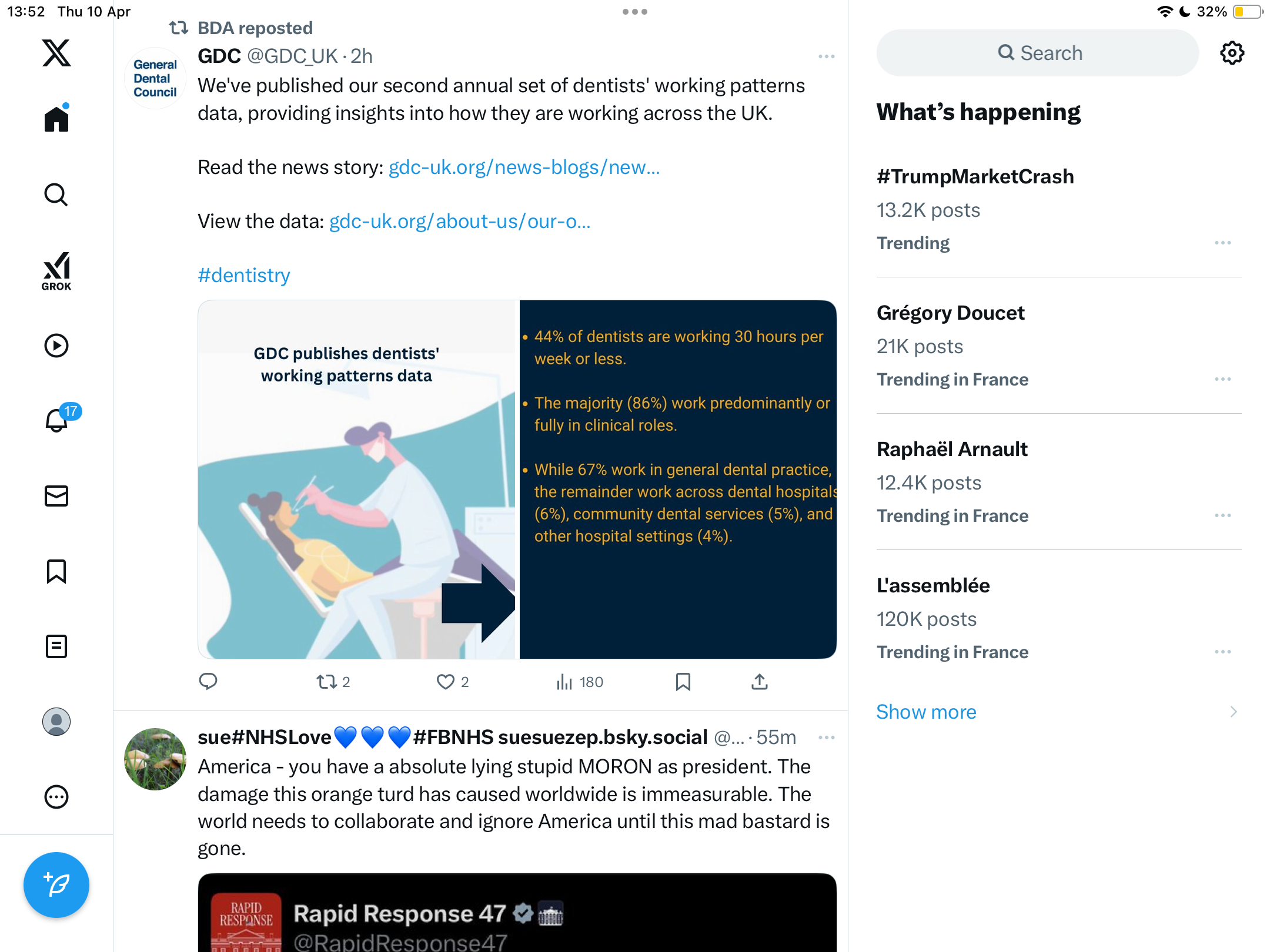Share the GDC post
This screenshot has height=952, width=1270.
[x=760, y=682]
